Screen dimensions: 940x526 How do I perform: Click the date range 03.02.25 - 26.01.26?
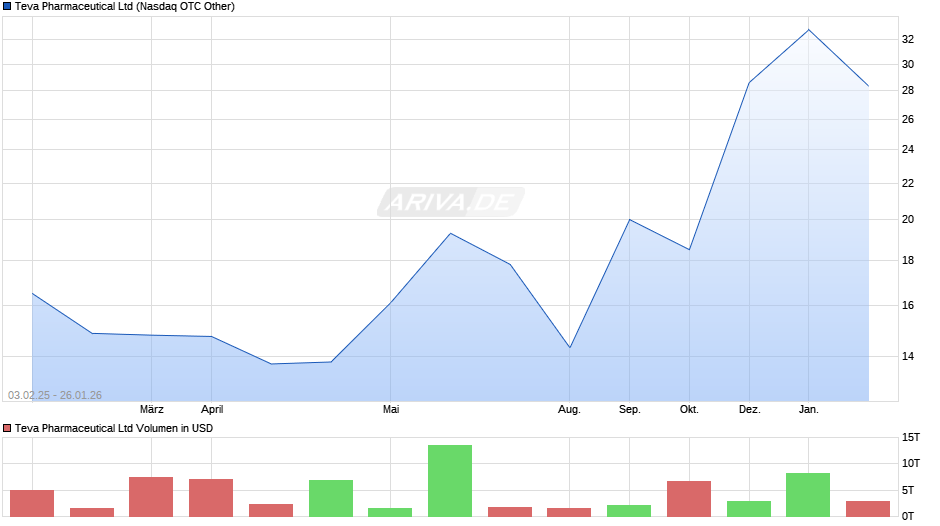55,395
